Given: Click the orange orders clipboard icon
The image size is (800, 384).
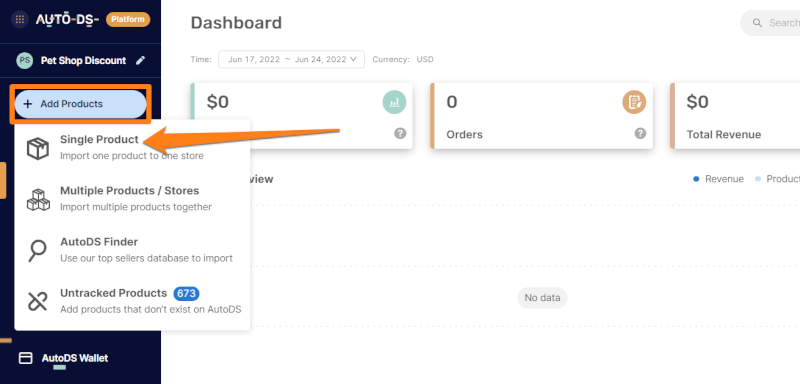Looking at the screenshot, I should pyautogui.click(x=634, y=102).
